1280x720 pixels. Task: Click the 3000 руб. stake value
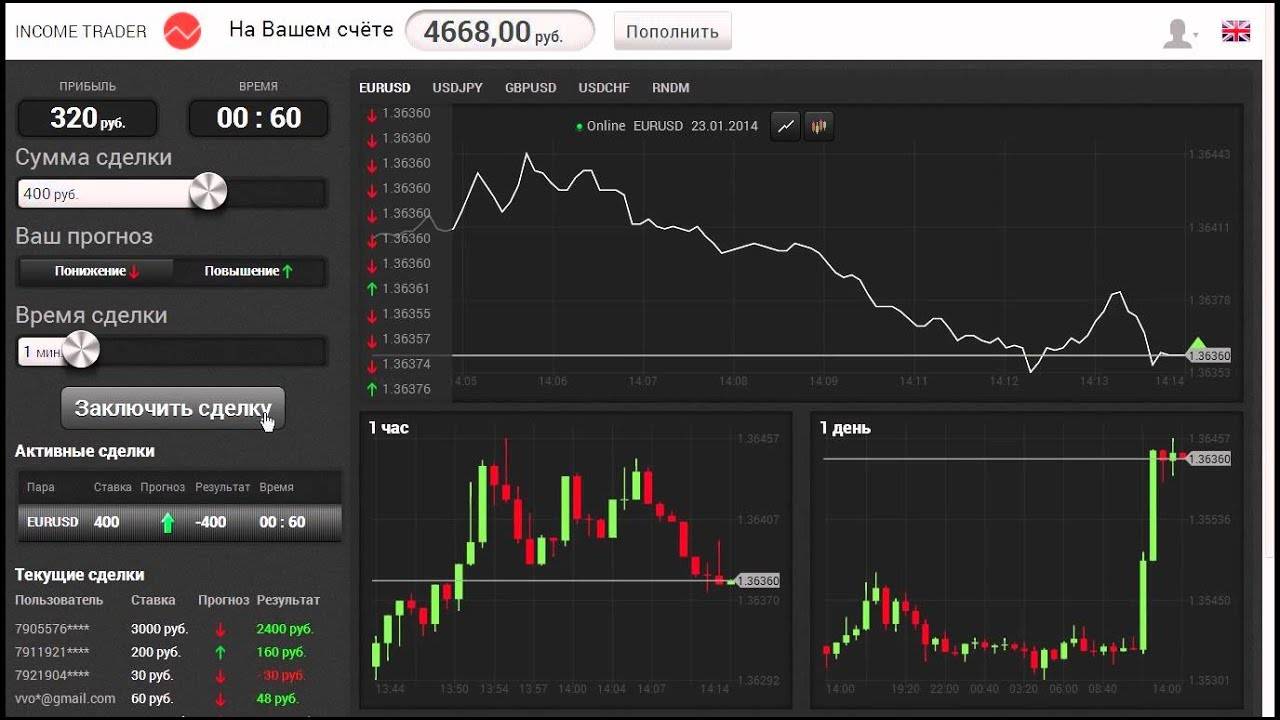tap(160, 630)
